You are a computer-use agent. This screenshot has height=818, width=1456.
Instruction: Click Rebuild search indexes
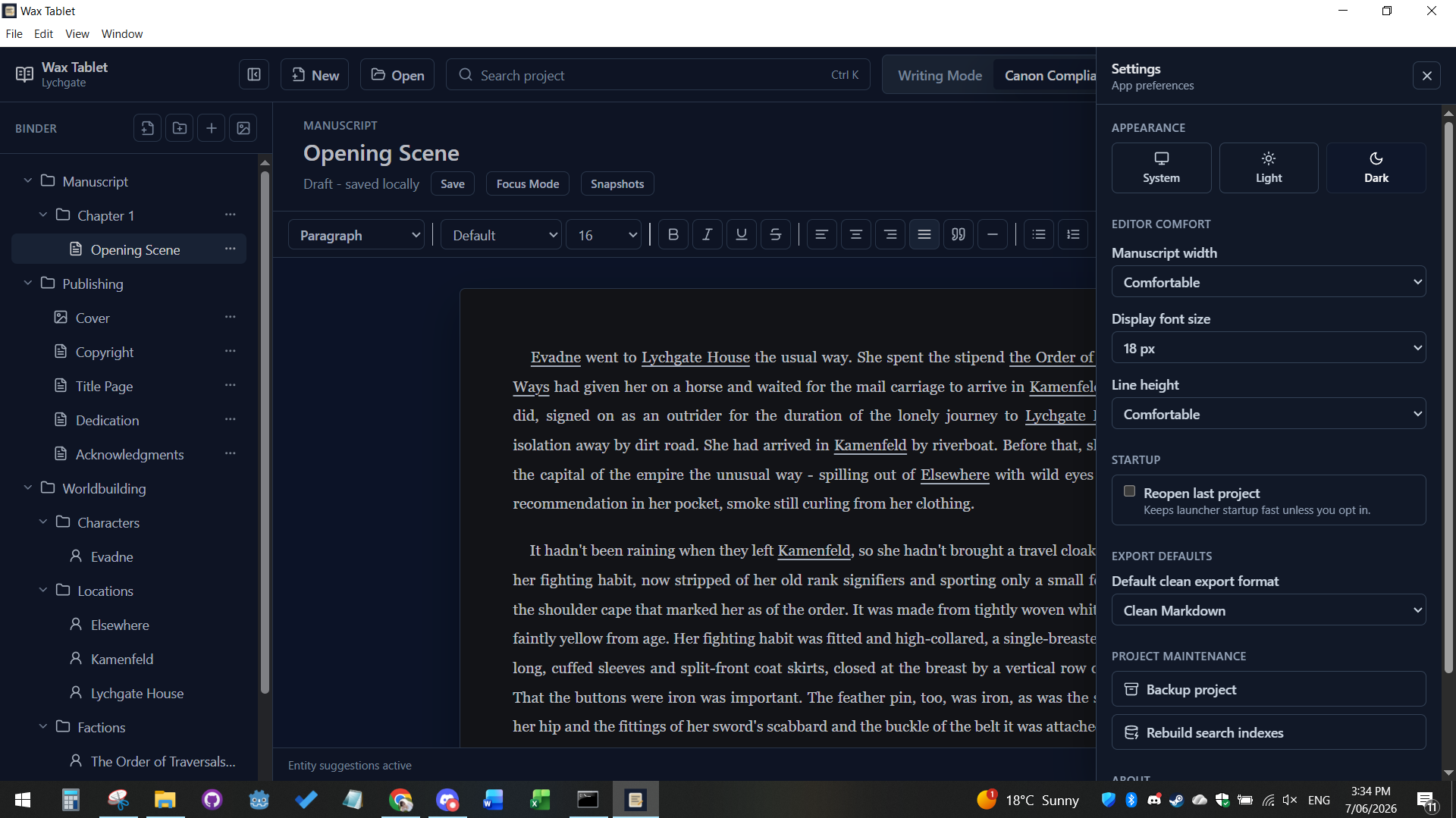(x=1269, y=732)
